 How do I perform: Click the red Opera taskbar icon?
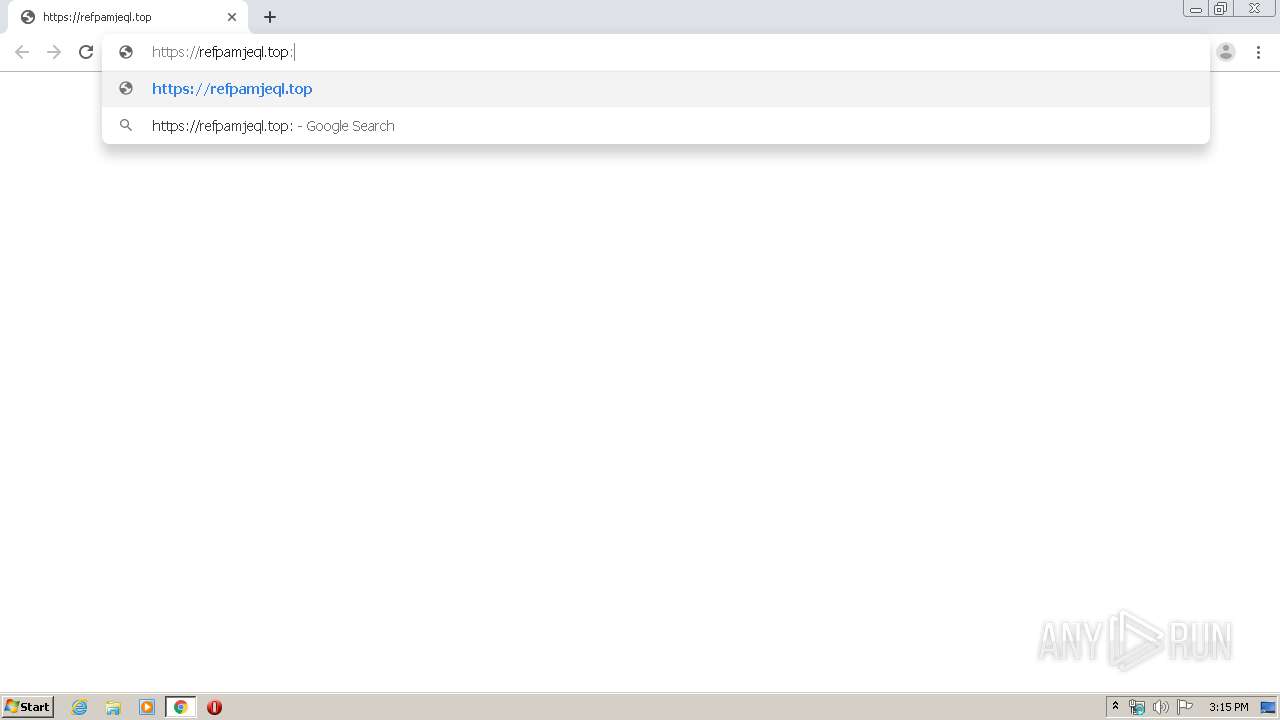pyautogui.click(x=214, y=707)
